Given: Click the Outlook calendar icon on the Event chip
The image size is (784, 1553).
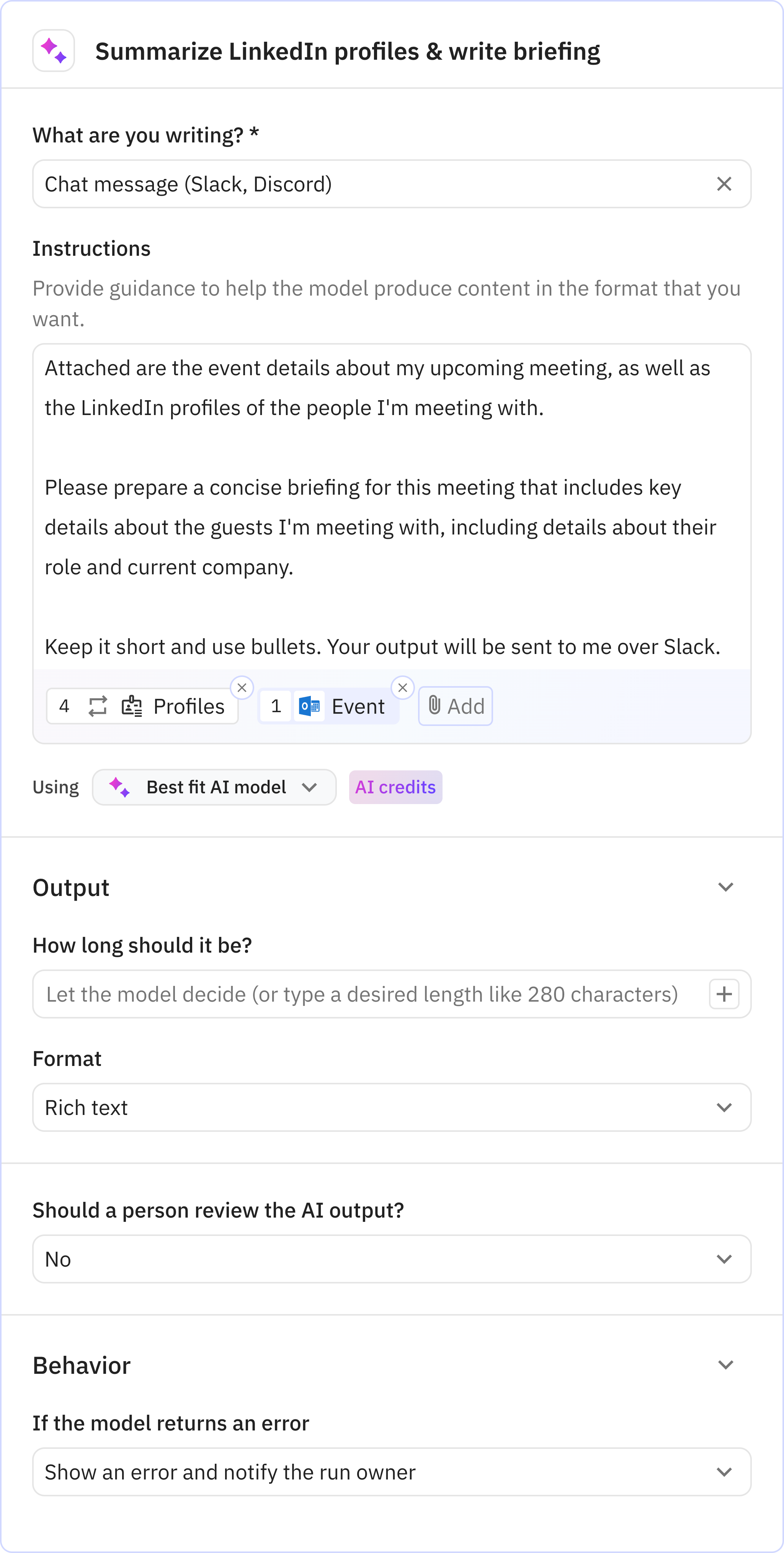Looking at the screenshot, I should point(309,706).
